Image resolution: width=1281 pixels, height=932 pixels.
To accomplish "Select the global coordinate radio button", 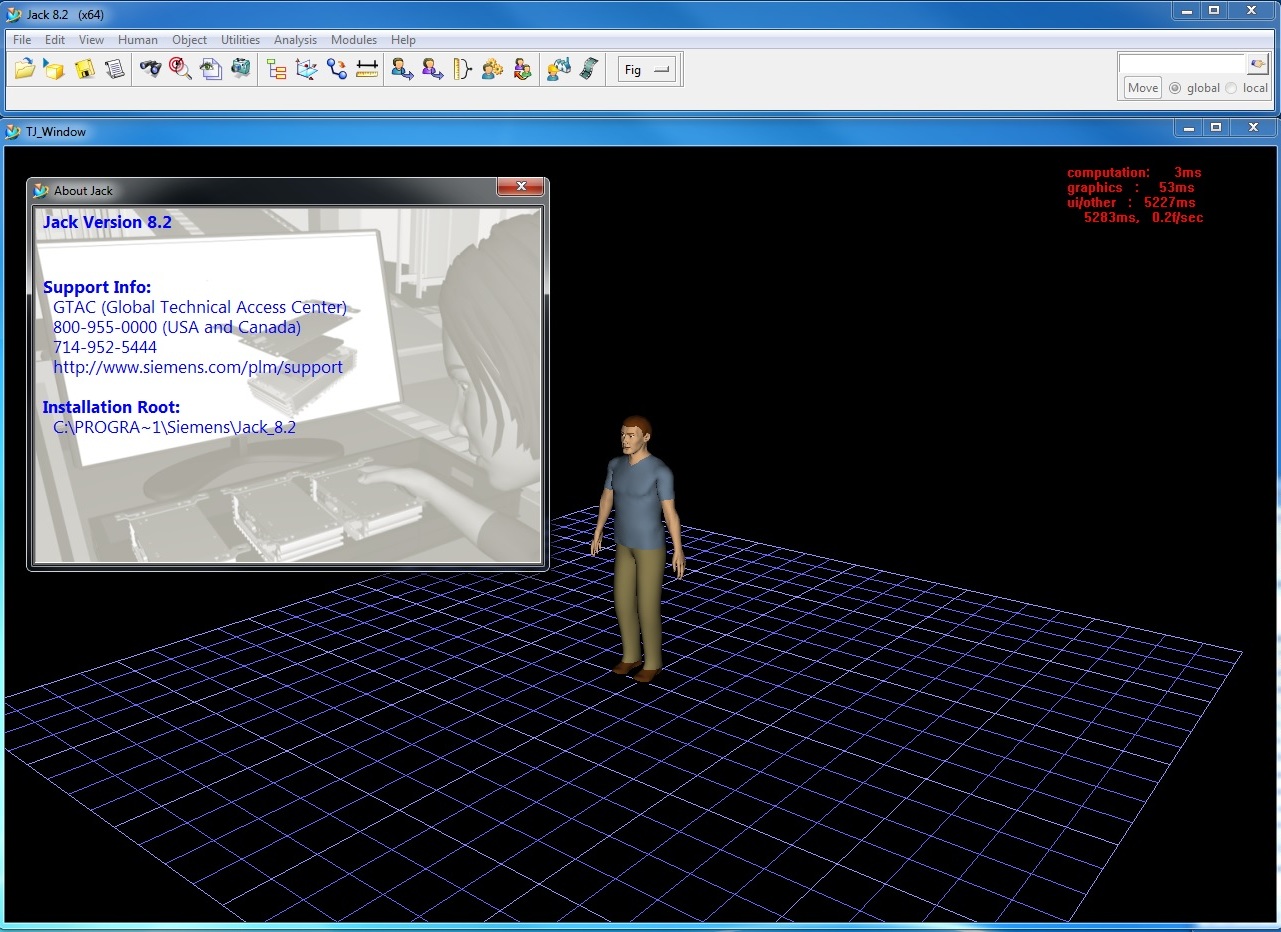I will pyautogui.click(x=1176, y=88).
